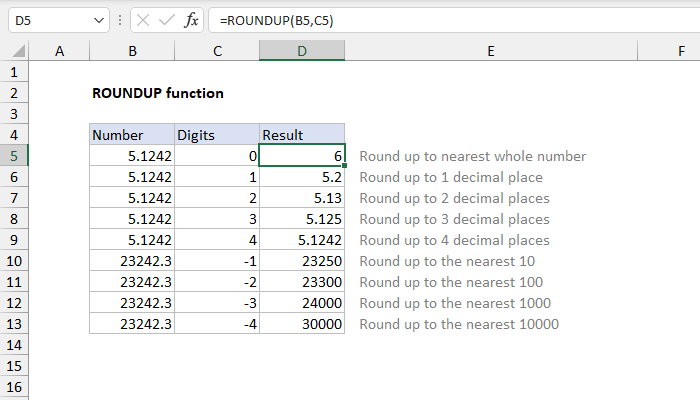Select row 6 header
Screen dimensions: 700x400
14,177
